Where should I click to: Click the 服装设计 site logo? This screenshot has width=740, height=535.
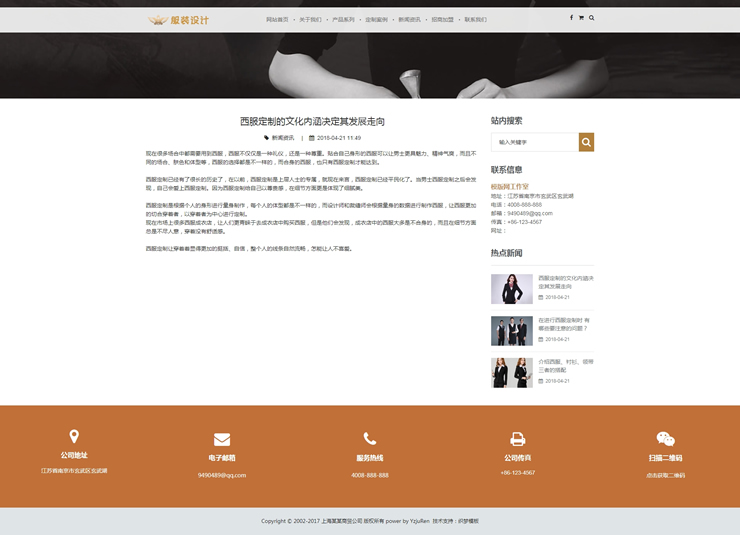click(x=179, y=19)
